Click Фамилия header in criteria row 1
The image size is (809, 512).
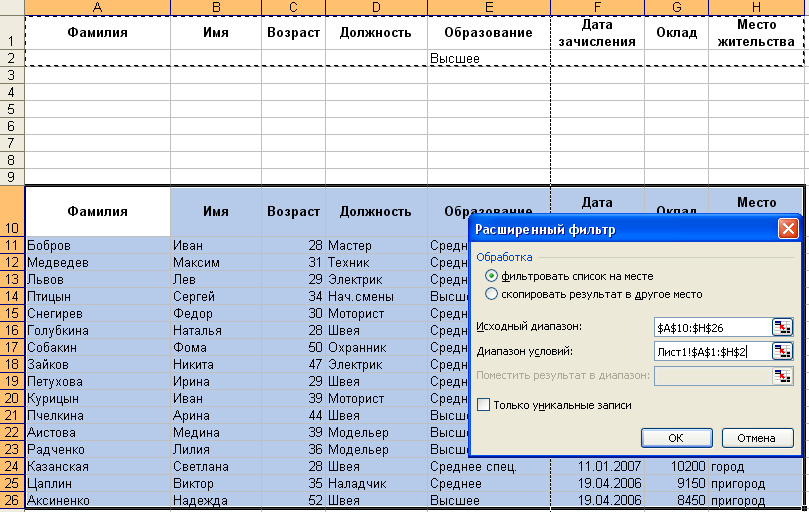click(x=97, y=33)
